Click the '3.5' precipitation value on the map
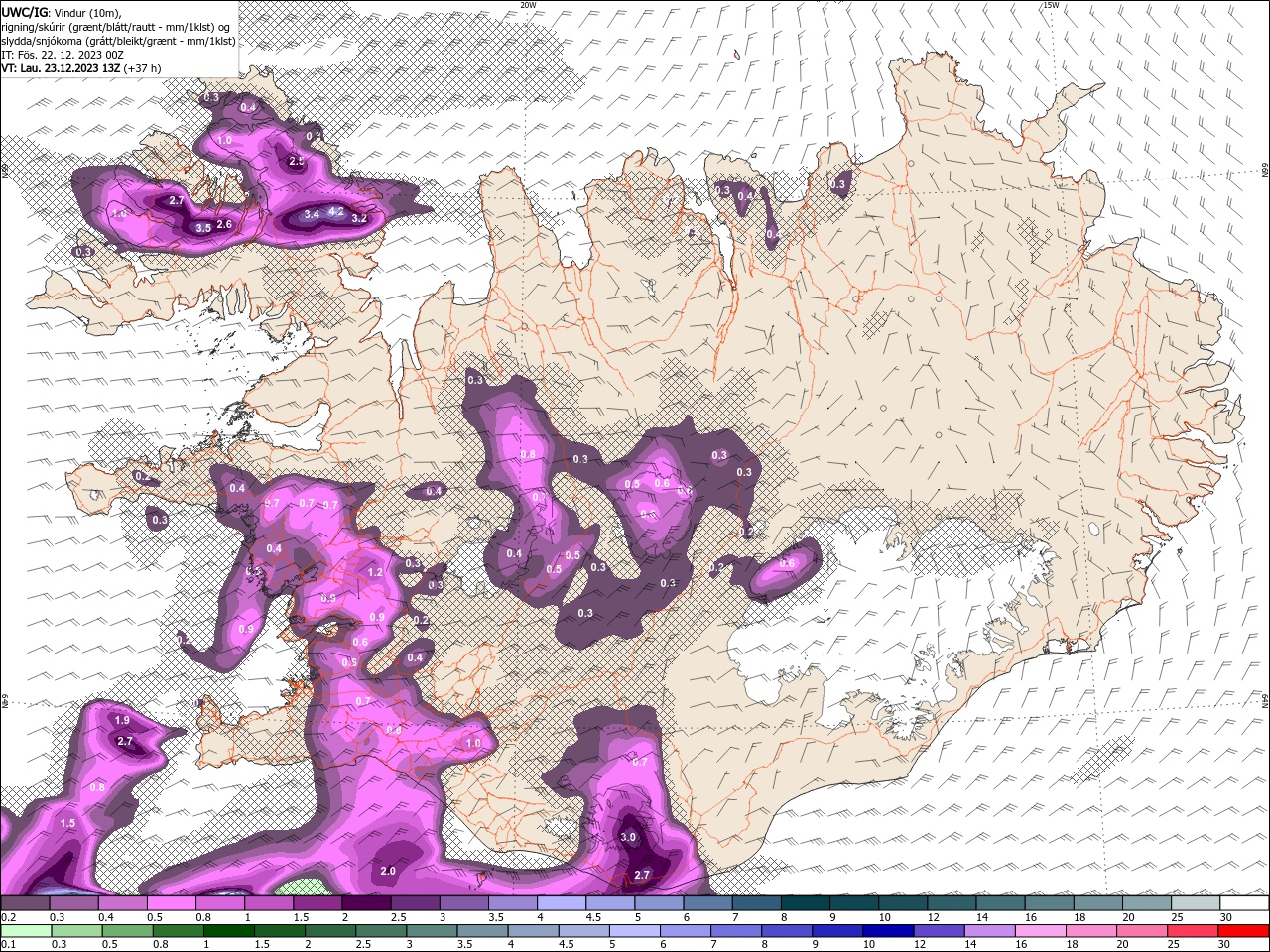Screen dimensions: 1270x952 click(202, 228)
